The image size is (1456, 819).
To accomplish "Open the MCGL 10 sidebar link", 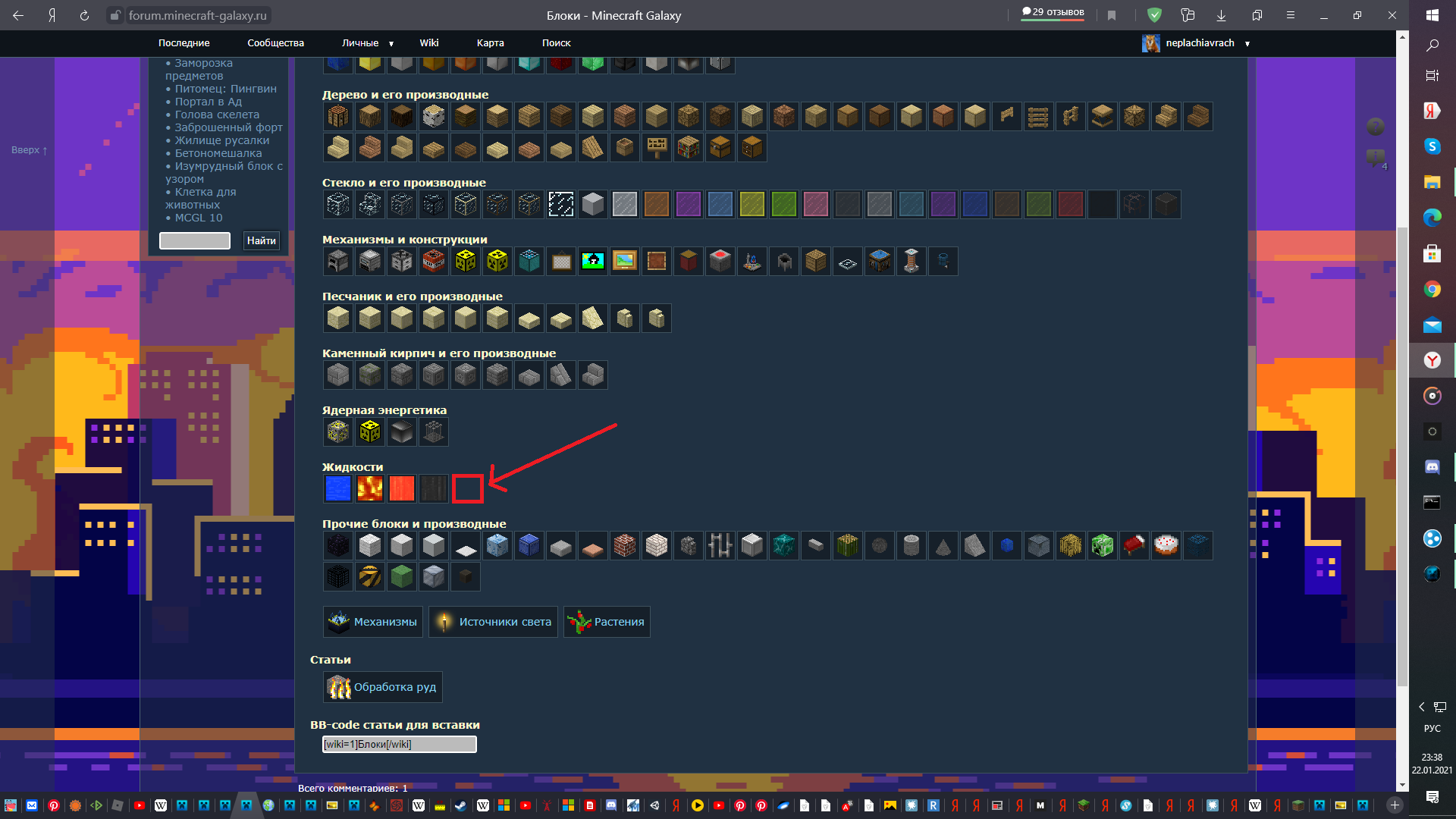I will 199,218.
